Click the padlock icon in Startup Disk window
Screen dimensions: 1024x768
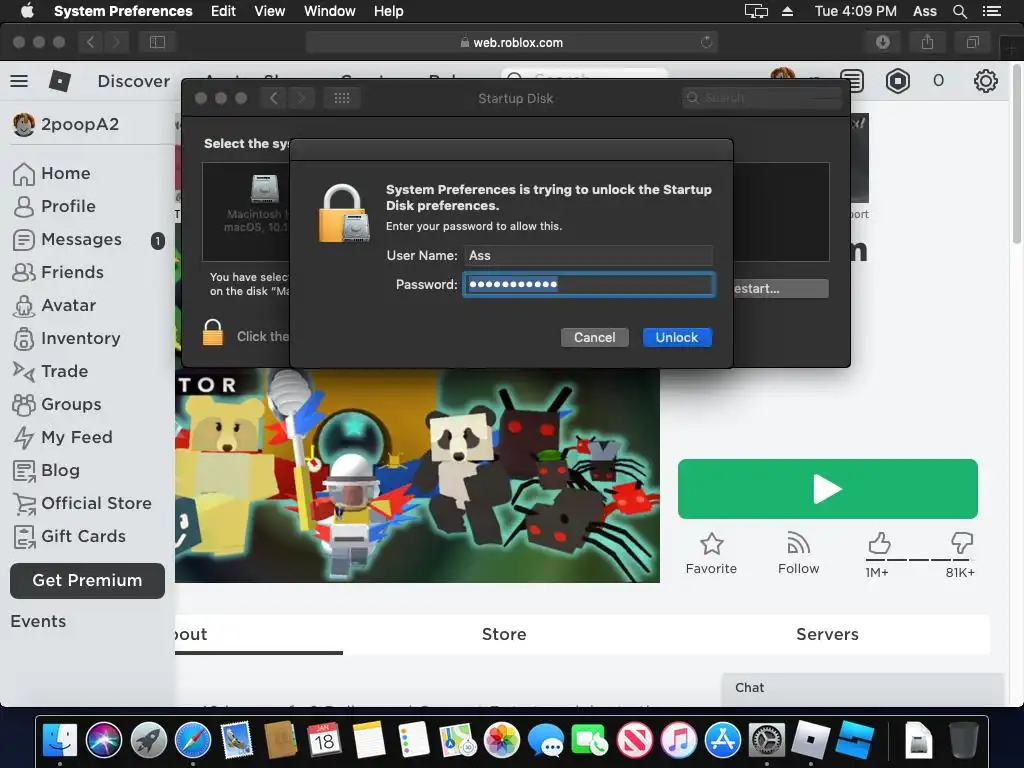212,332
